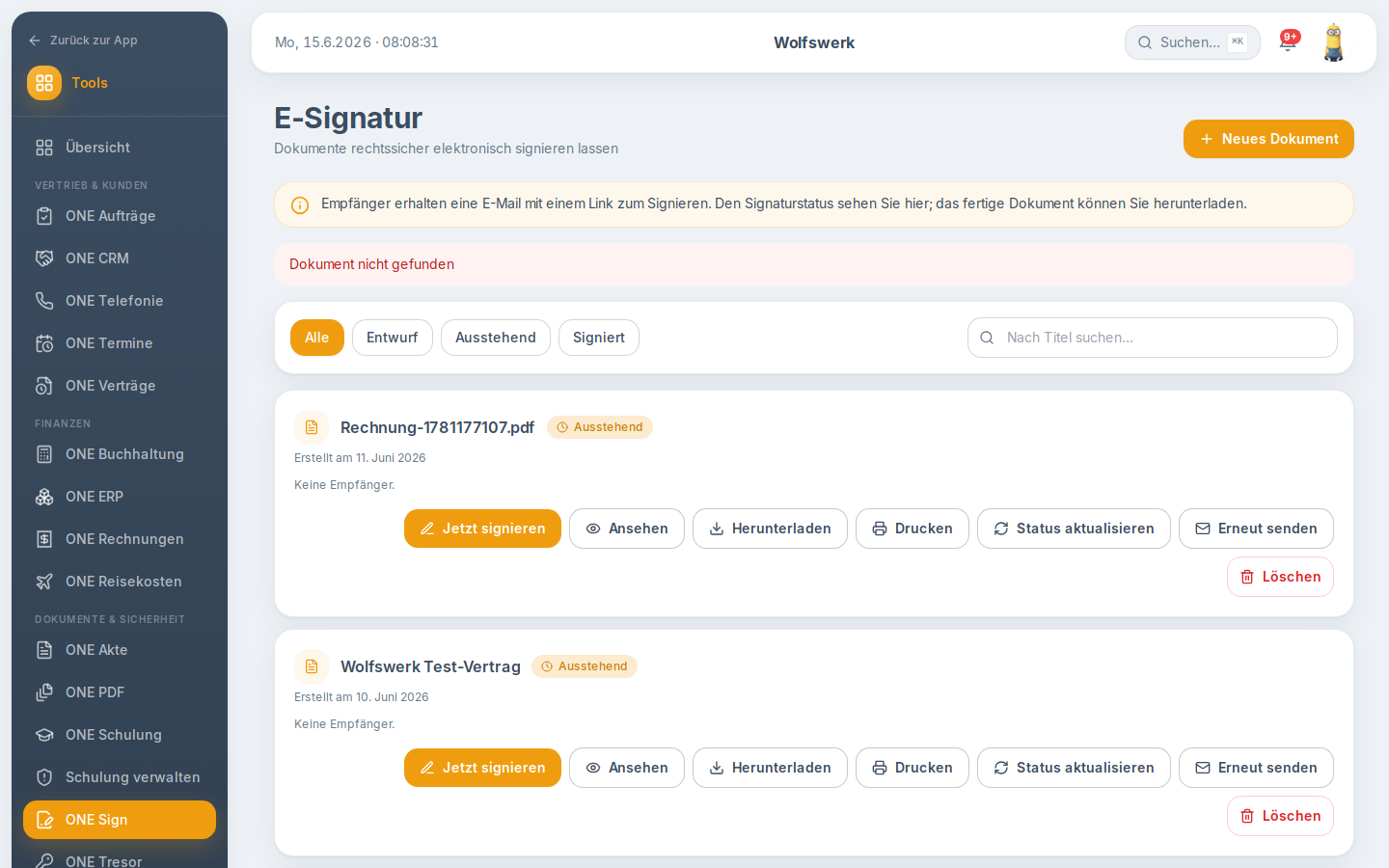Screen dimensions: 1389x868
Task: Open ONE Verträge document icon
Action: pos(44,386)
